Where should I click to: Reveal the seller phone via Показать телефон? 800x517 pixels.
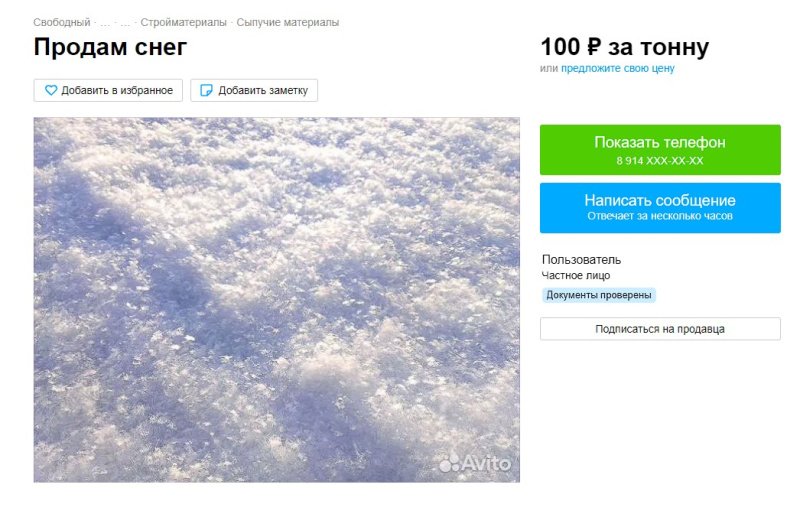point(660,150)
